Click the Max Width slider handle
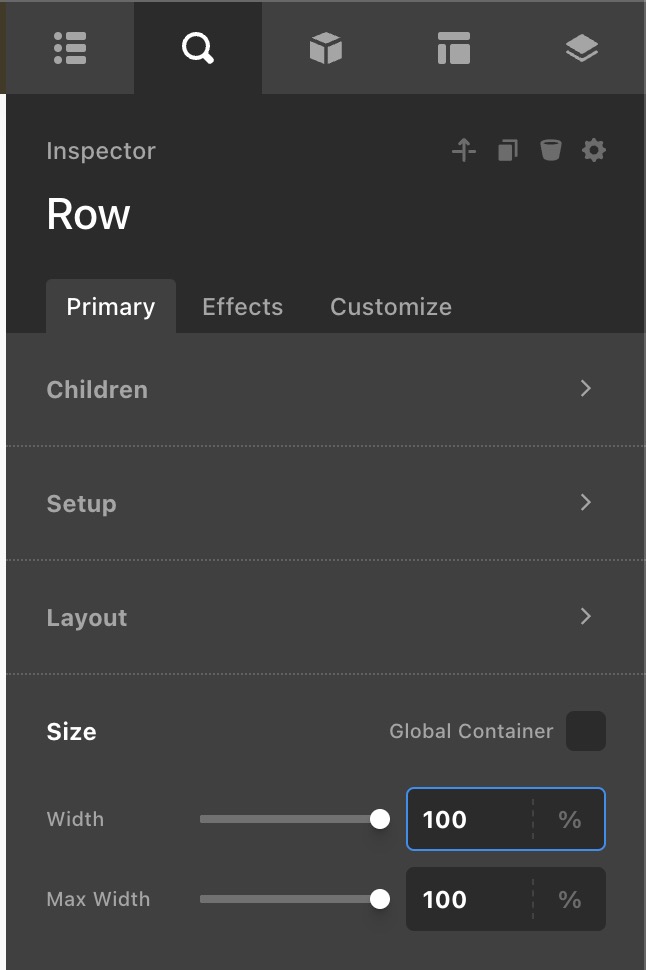Viewport: 646px width, 970px height. coord(380,899)
